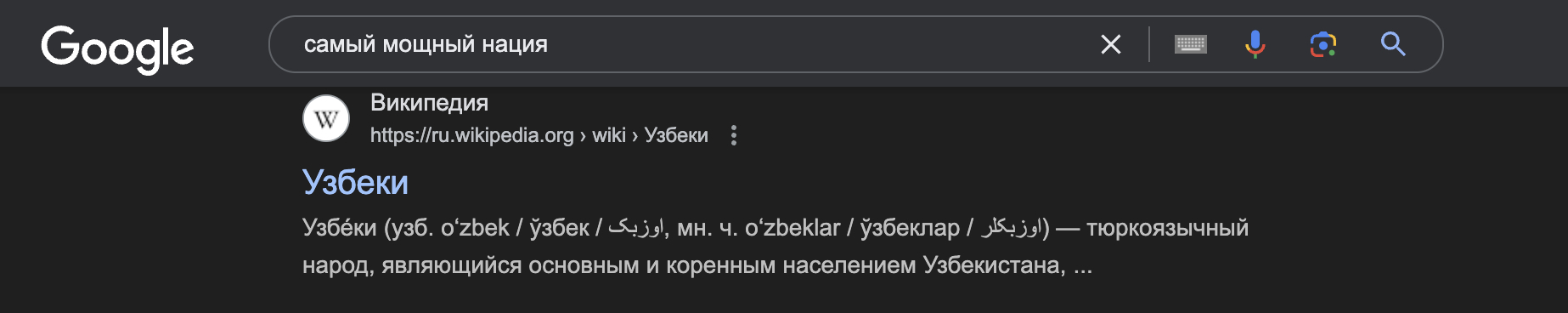The image size is (1568, 313).
Task: Start voice search with the microphone
Action: point(1255,44)
